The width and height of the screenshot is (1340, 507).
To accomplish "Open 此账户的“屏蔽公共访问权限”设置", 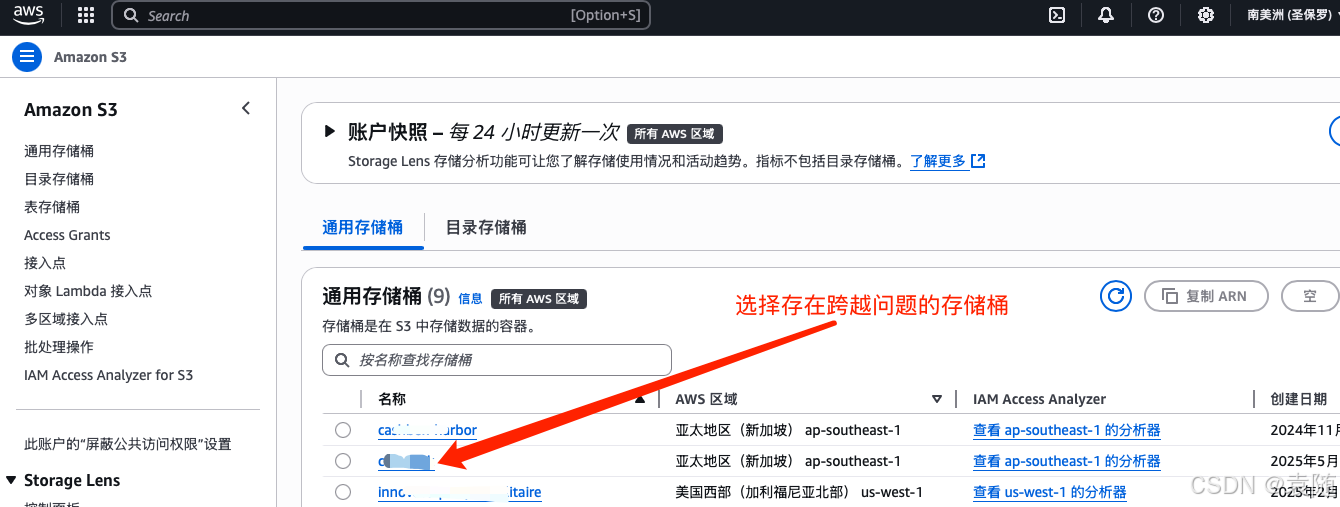I will pyautogui.click(x=128, y=444).
